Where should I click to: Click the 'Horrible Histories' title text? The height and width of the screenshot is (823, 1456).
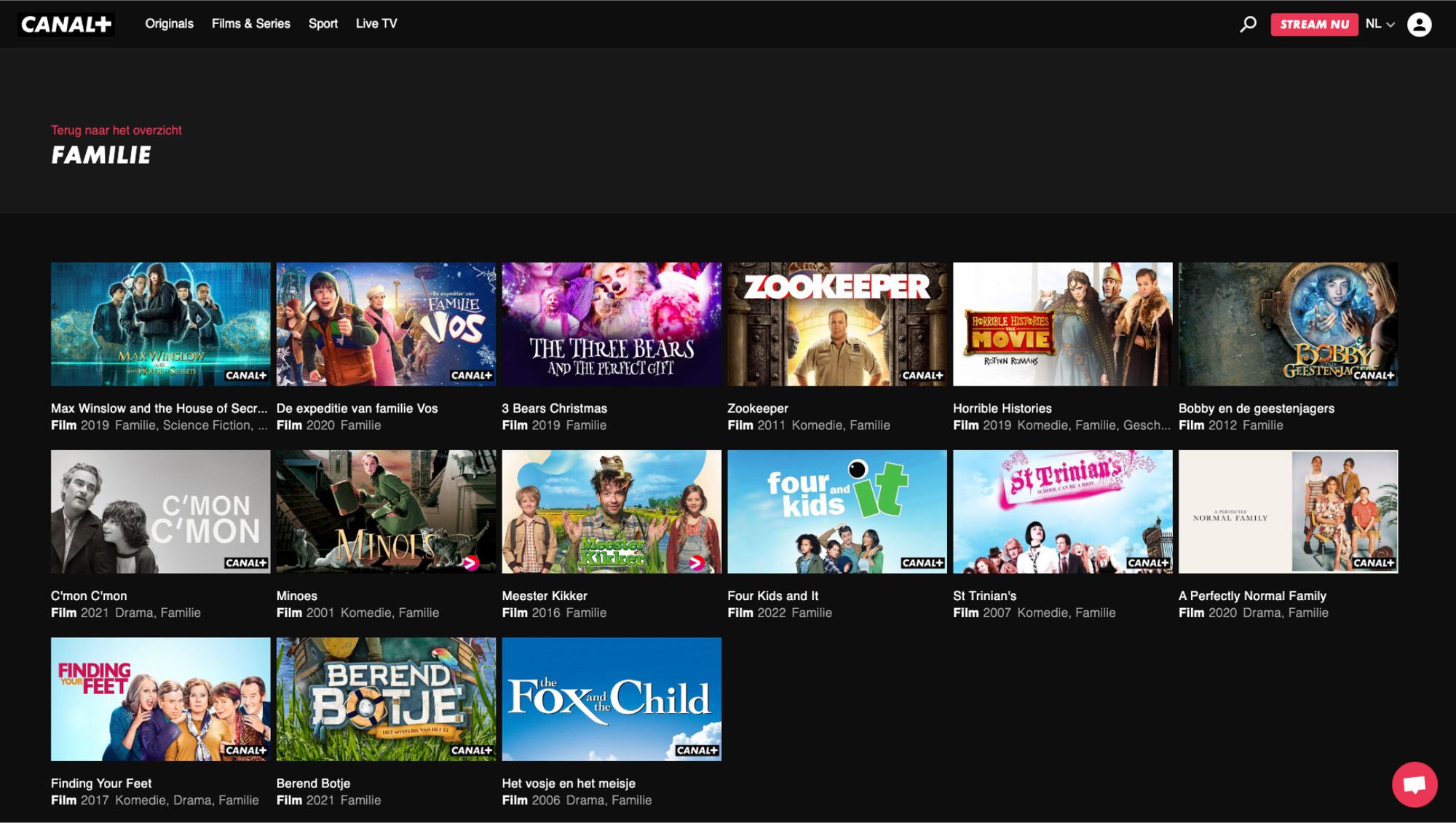1002,409
